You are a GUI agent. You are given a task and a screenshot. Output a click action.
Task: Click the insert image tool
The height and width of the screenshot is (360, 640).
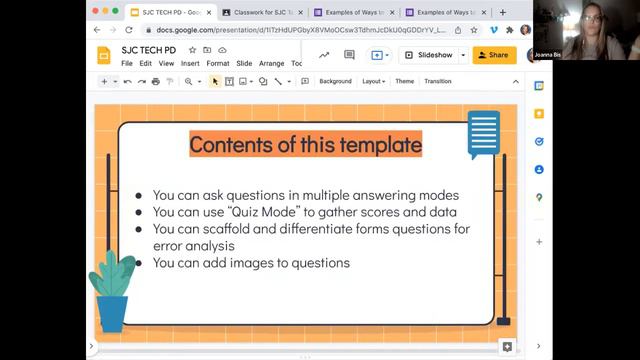pyautogui.click(x=243, y=82)
